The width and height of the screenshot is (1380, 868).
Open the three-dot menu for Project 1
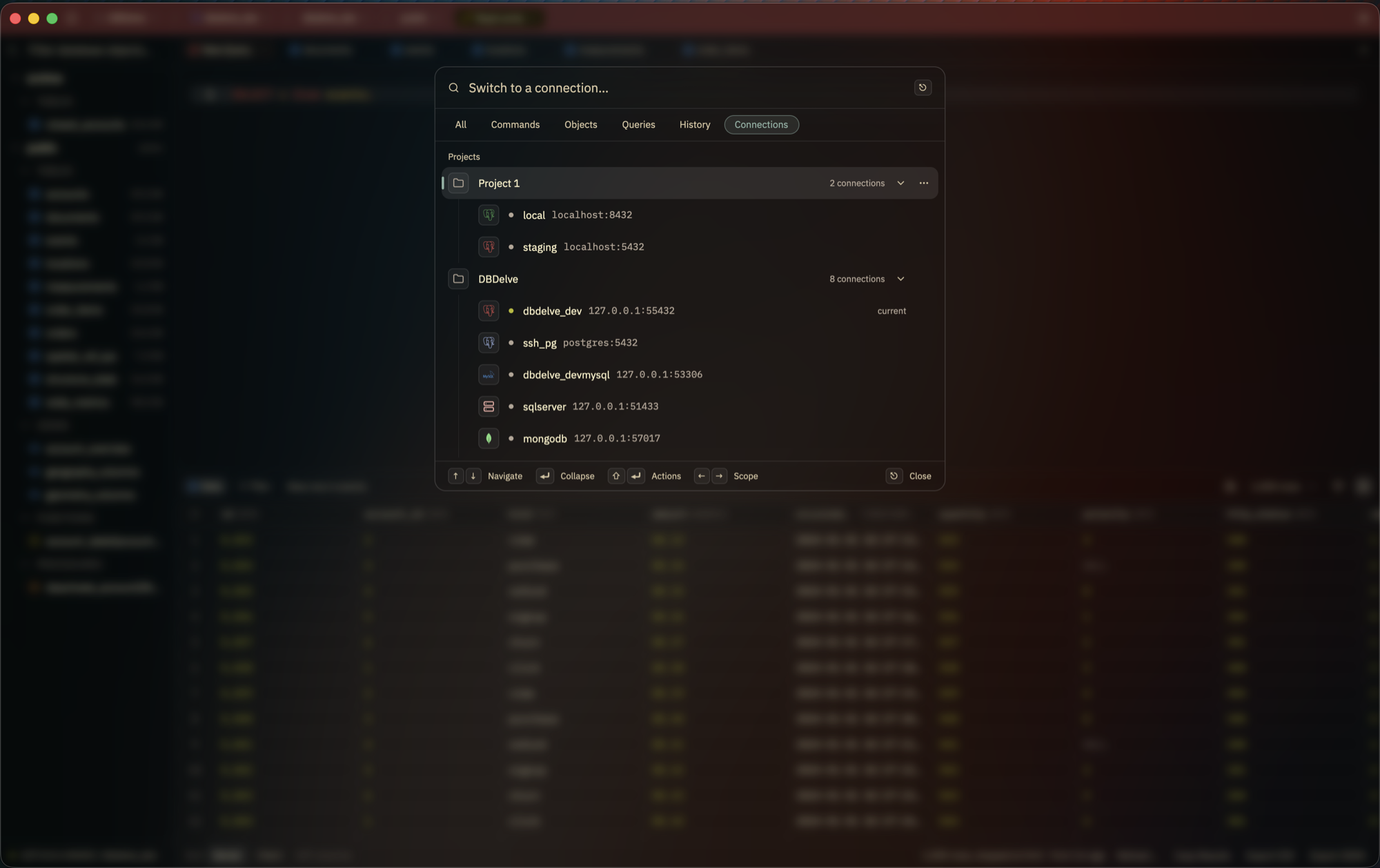[923, 183]
